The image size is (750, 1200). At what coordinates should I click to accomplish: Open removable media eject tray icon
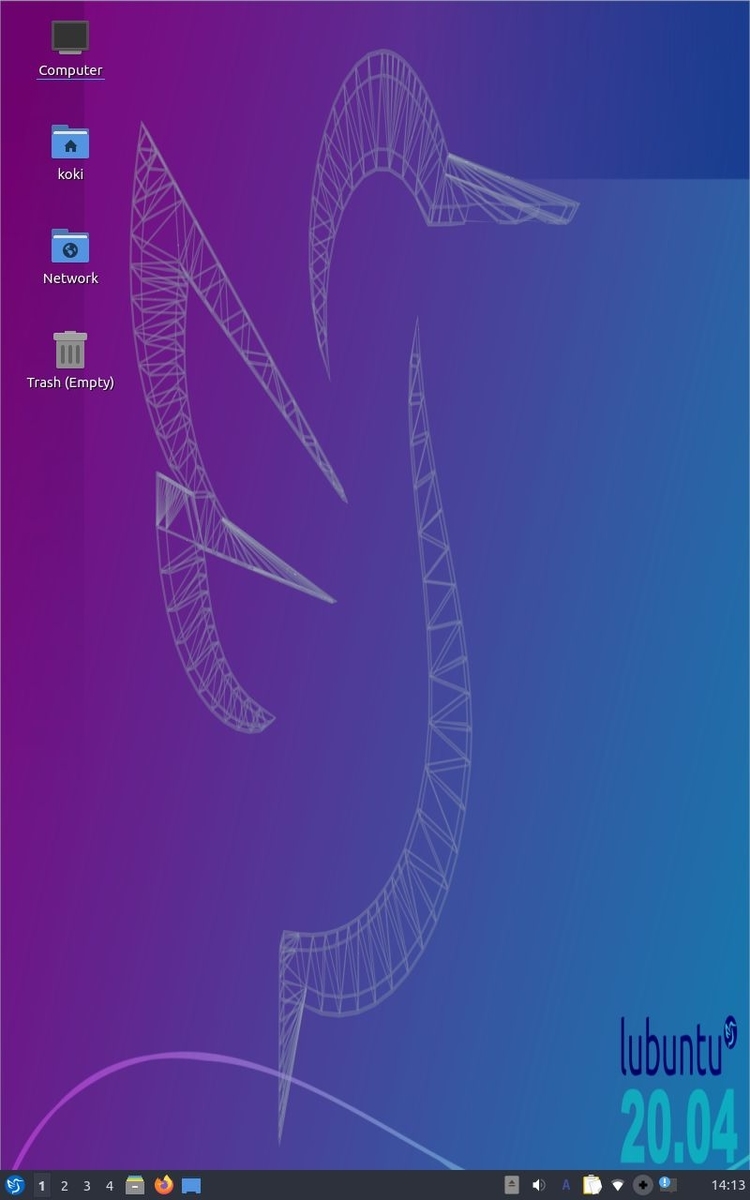(x=512, y=1185)
